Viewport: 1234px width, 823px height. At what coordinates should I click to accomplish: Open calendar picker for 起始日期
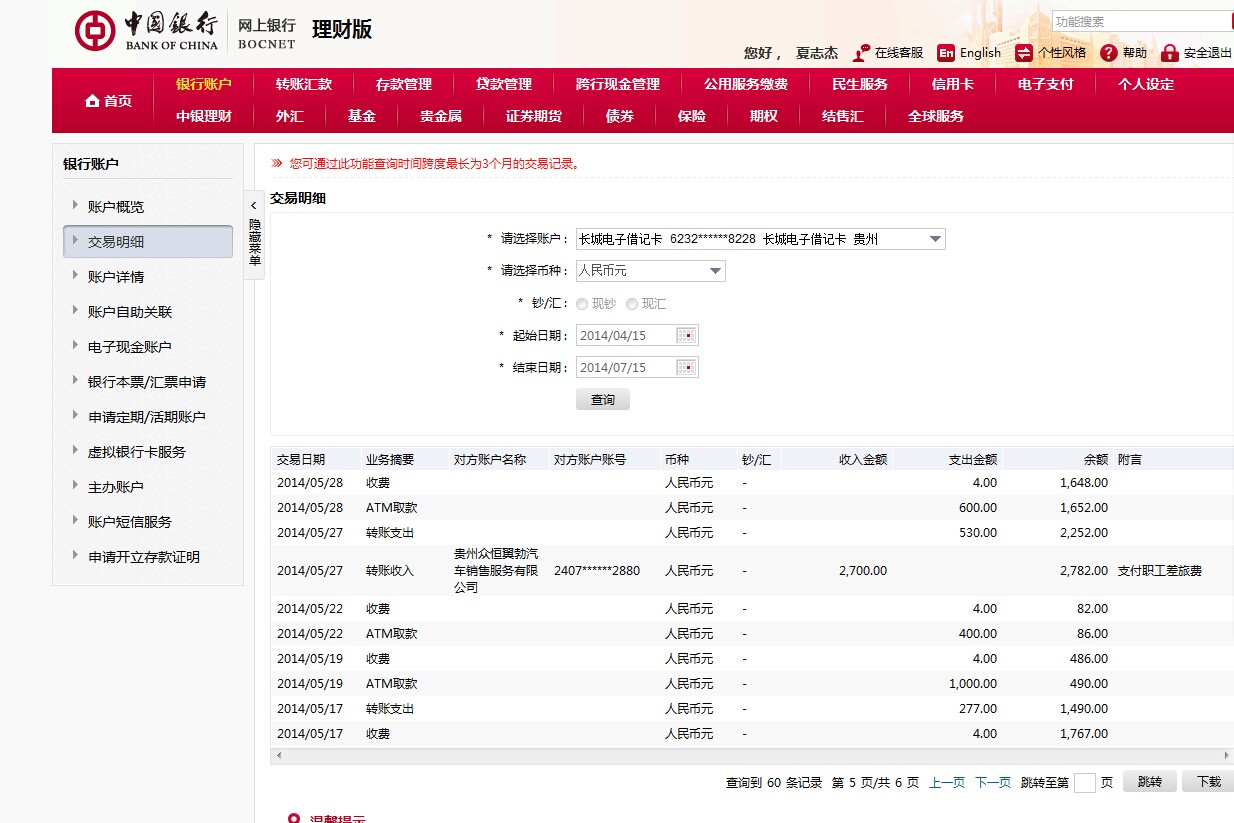point(687,336)
